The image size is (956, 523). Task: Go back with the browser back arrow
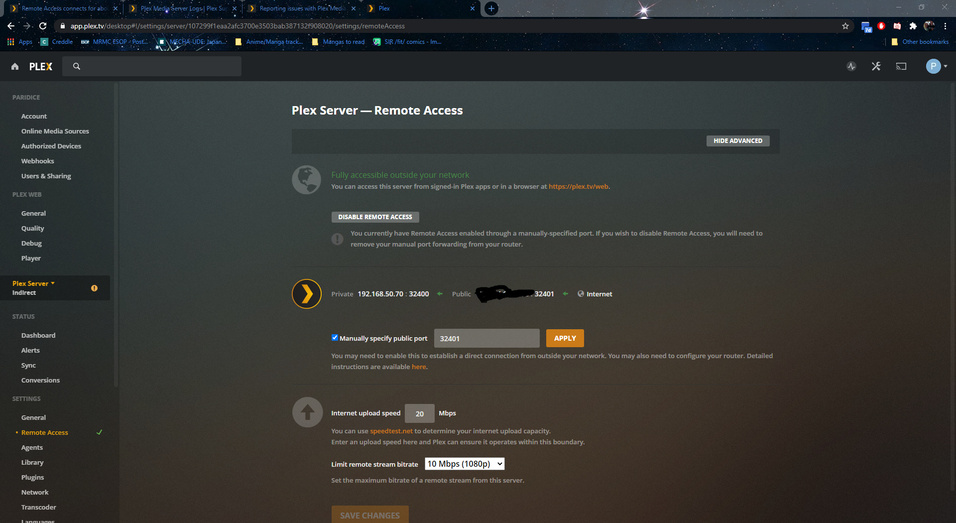tap(10, 26)
